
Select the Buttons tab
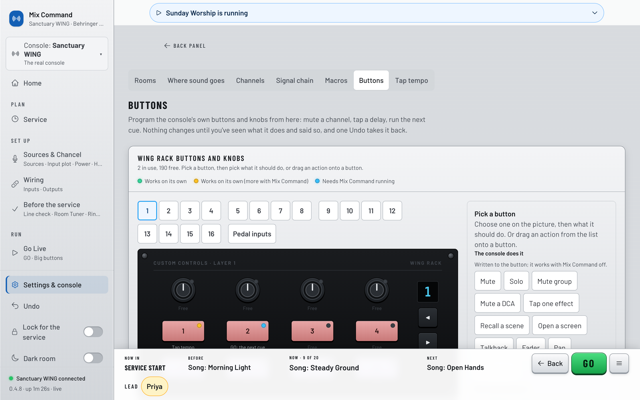coord(371,80)
